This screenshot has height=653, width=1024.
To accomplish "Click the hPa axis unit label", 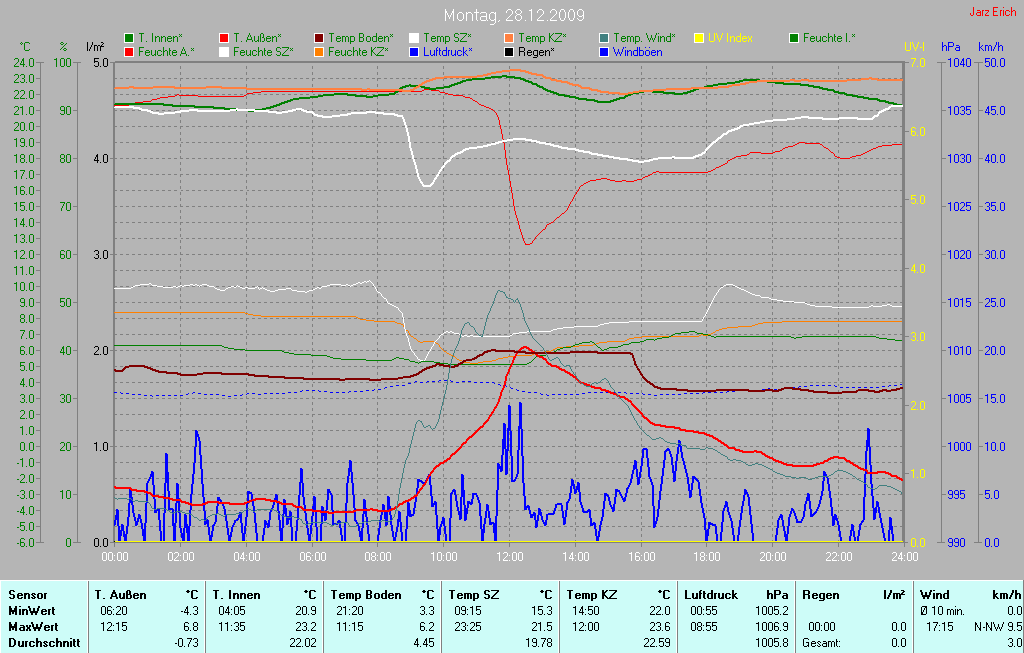I will click(951, 47).
